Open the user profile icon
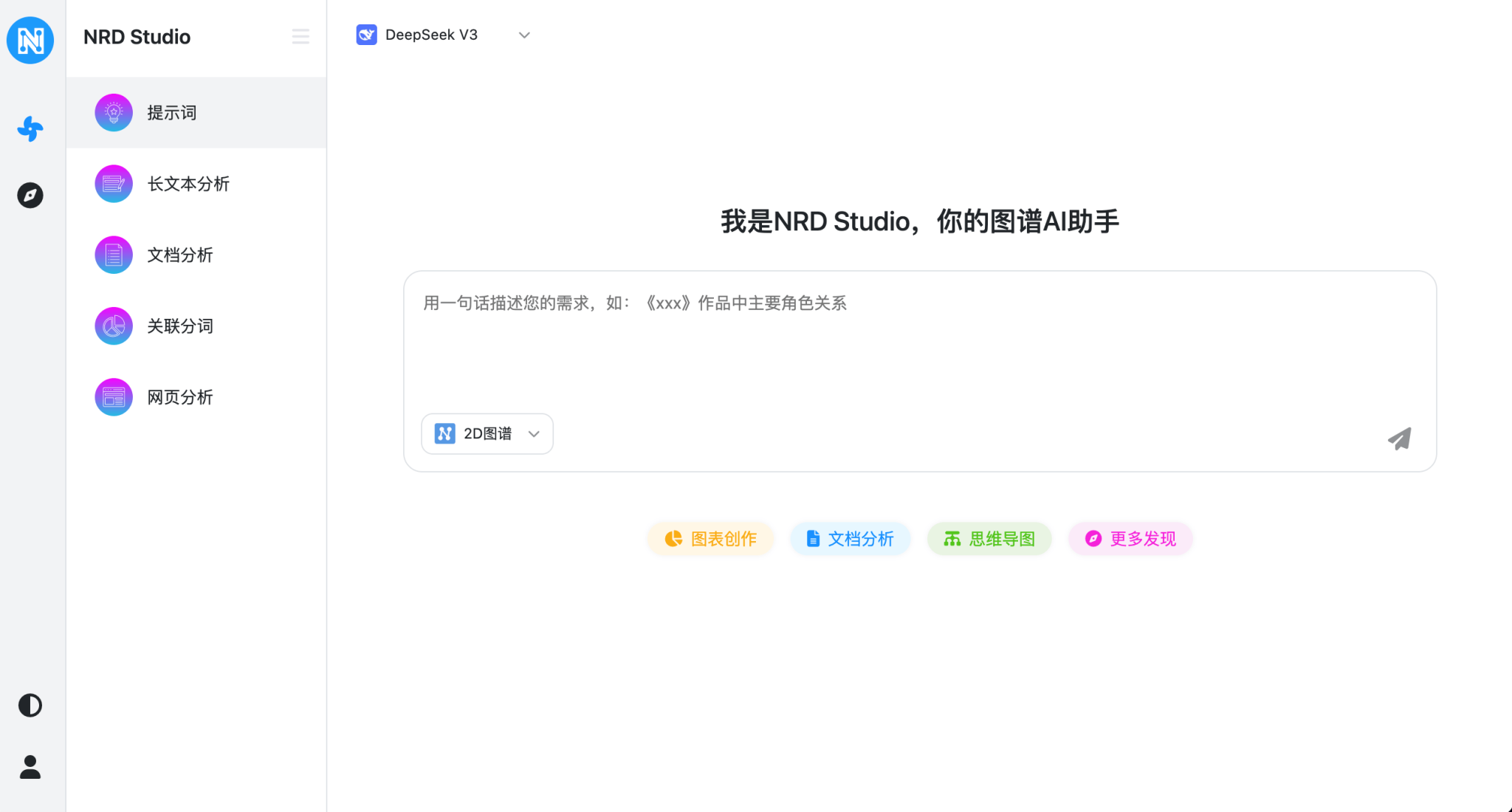The height and width of the screenshot is (812, 1512). [30, 767]
